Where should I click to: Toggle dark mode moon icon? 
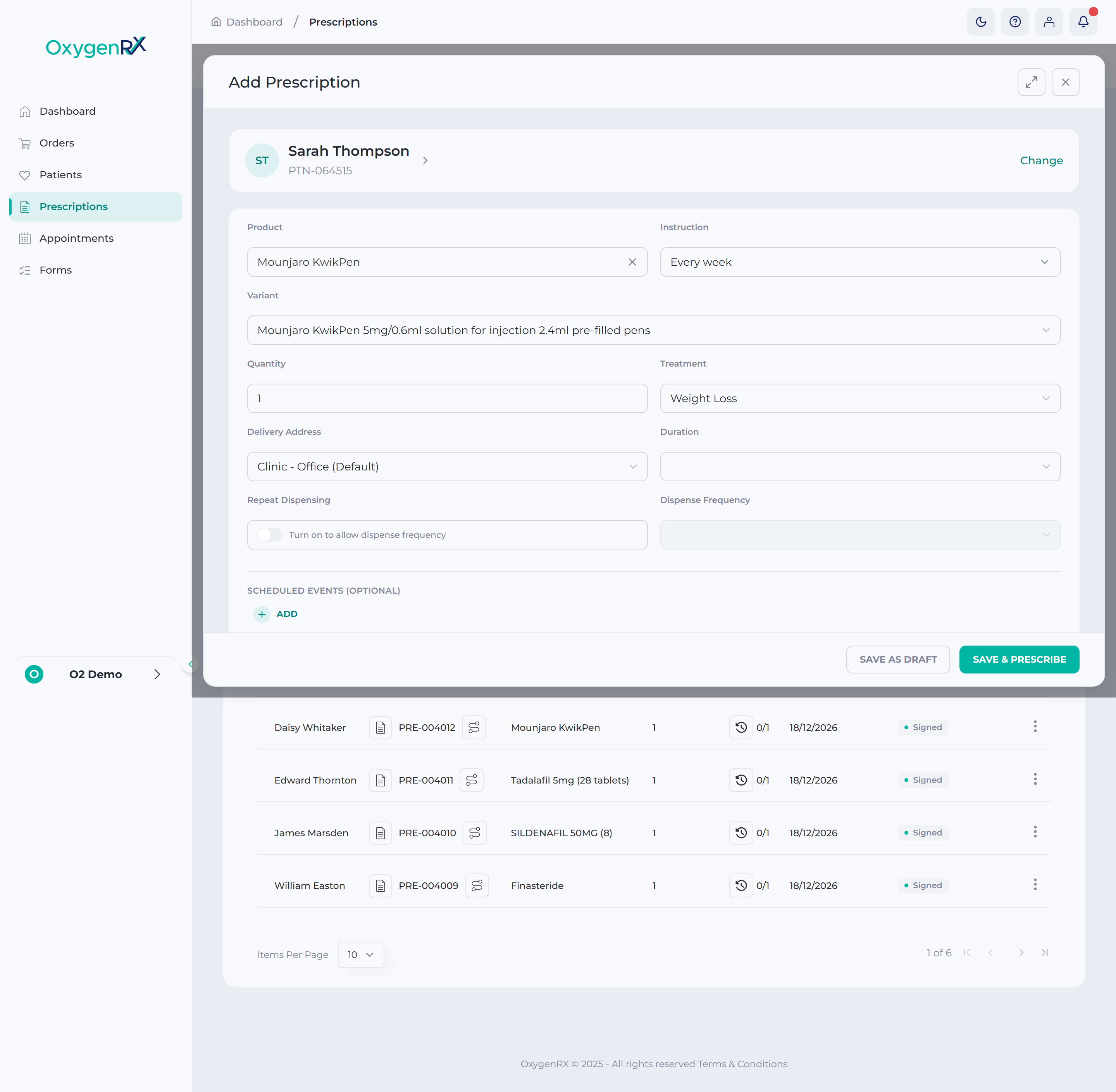[981, 22]
